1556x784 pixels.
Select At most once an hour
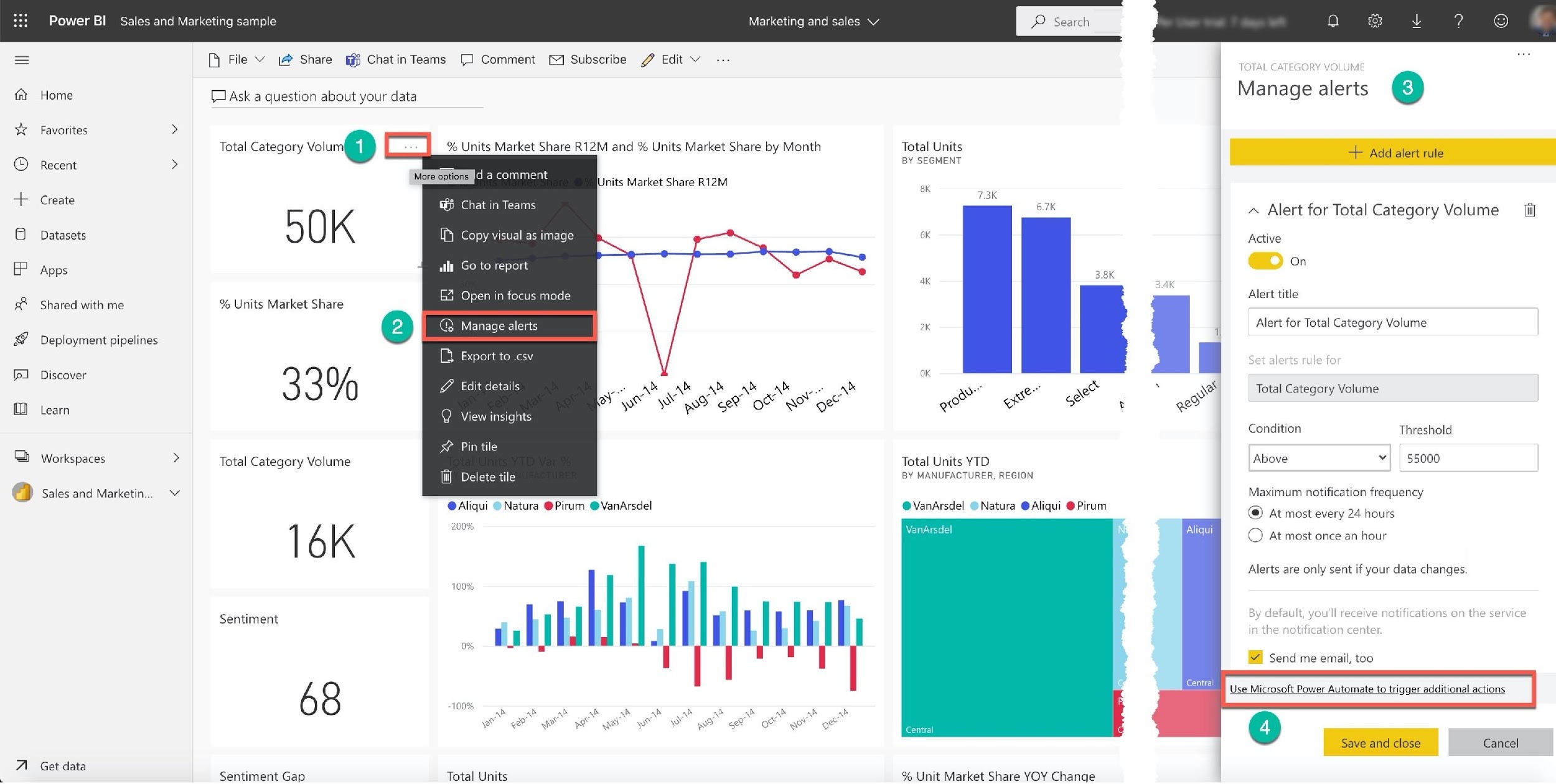click(x=1255, y=536)
